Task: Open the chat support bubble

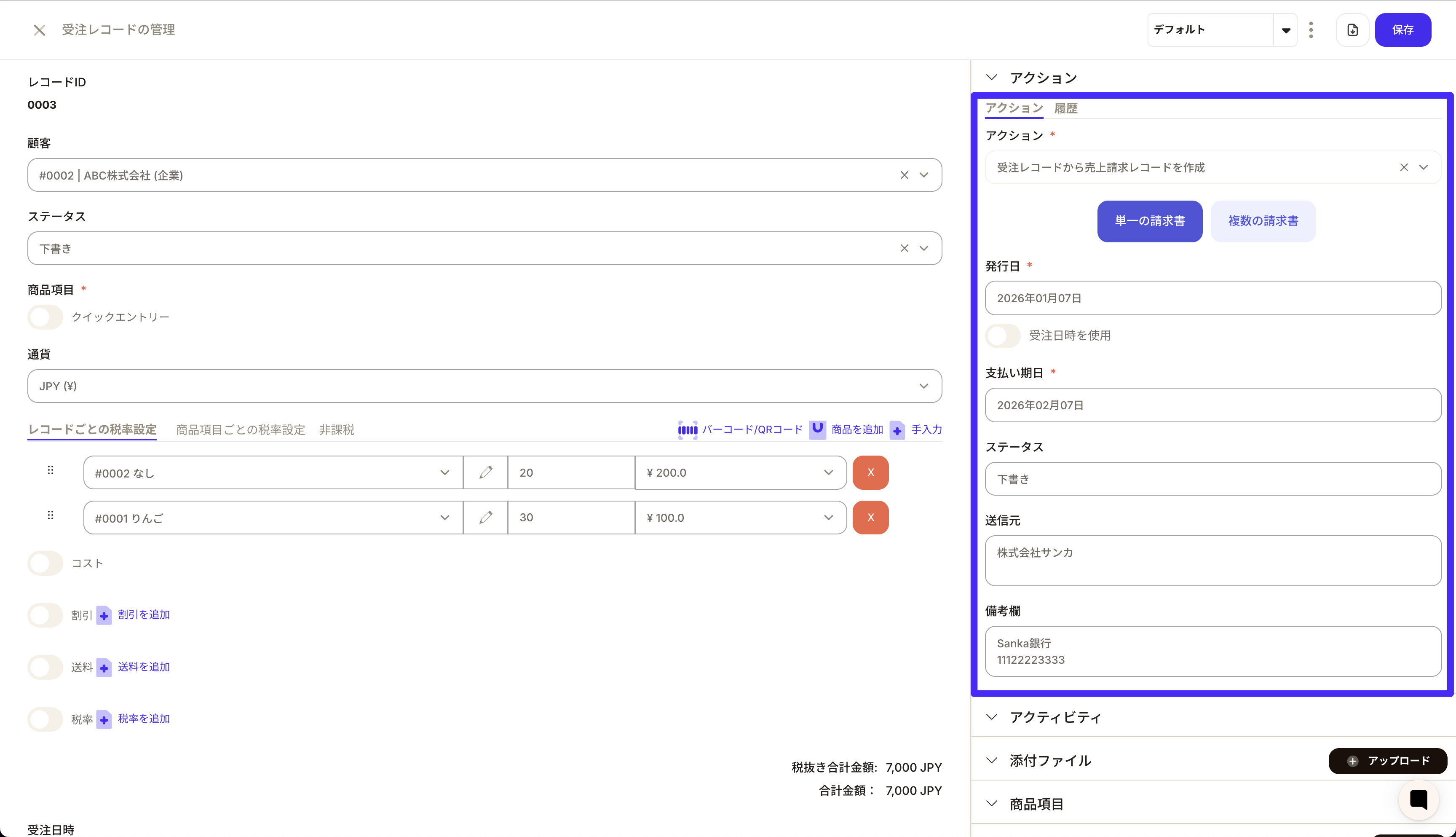Action: [1418, 799]
